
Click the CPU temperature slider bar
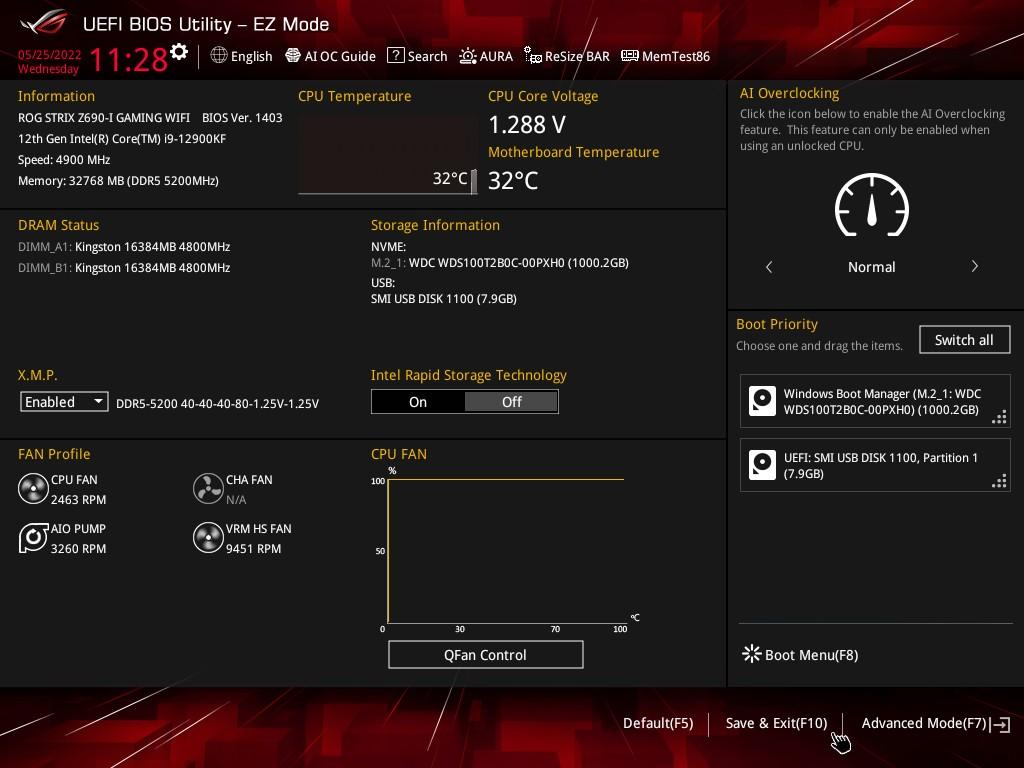474,181
